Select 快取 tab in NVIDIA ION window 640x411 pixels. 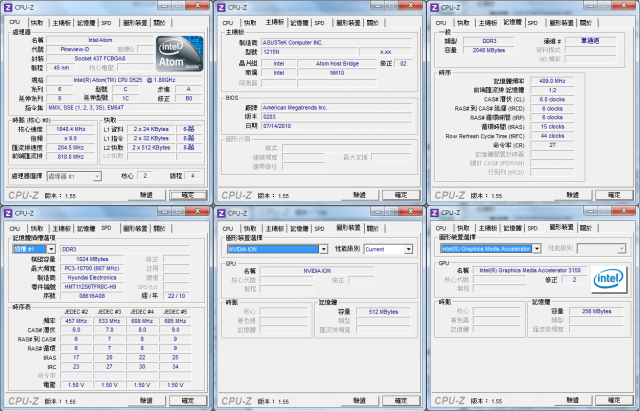pyautogui.click(x=250, y=229)
